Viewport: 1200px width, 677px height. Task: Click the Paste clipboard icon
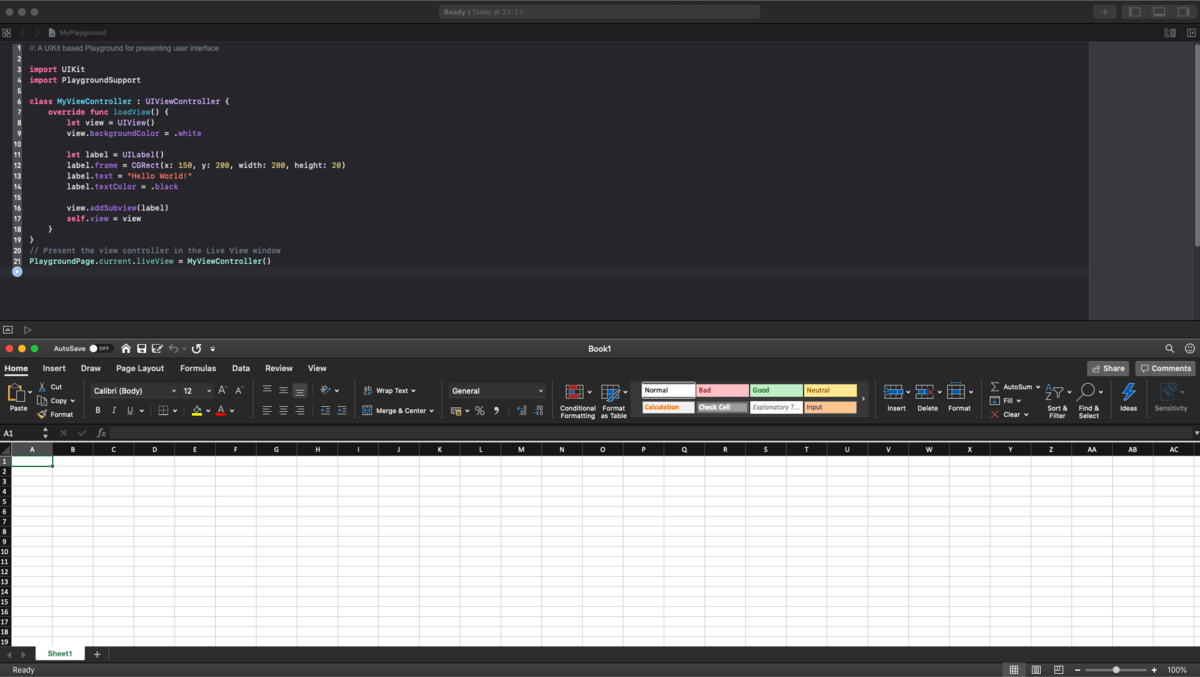tap(17, 393)
